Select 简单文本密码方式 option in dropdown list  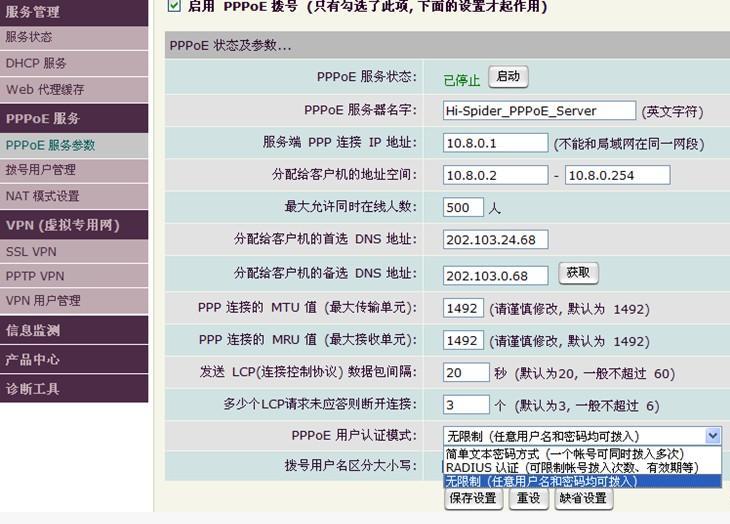click(582, 454)
